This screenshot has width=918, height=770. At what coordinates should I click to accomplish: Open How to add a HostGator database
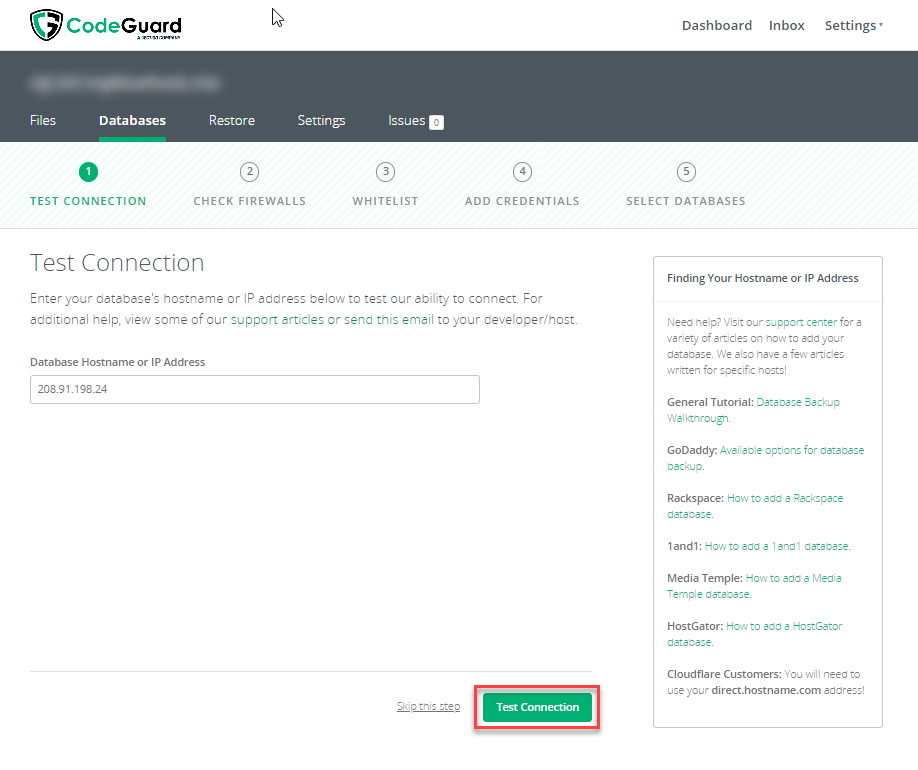783,626
